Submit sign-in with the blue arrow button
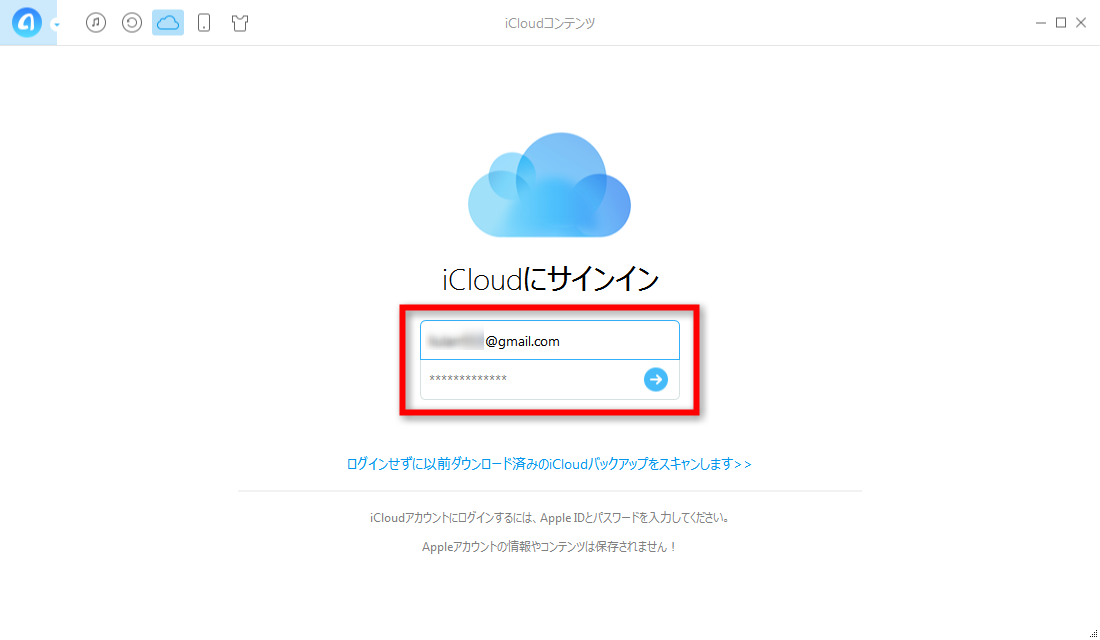The image size is (1100, 640). pos(656,380)
